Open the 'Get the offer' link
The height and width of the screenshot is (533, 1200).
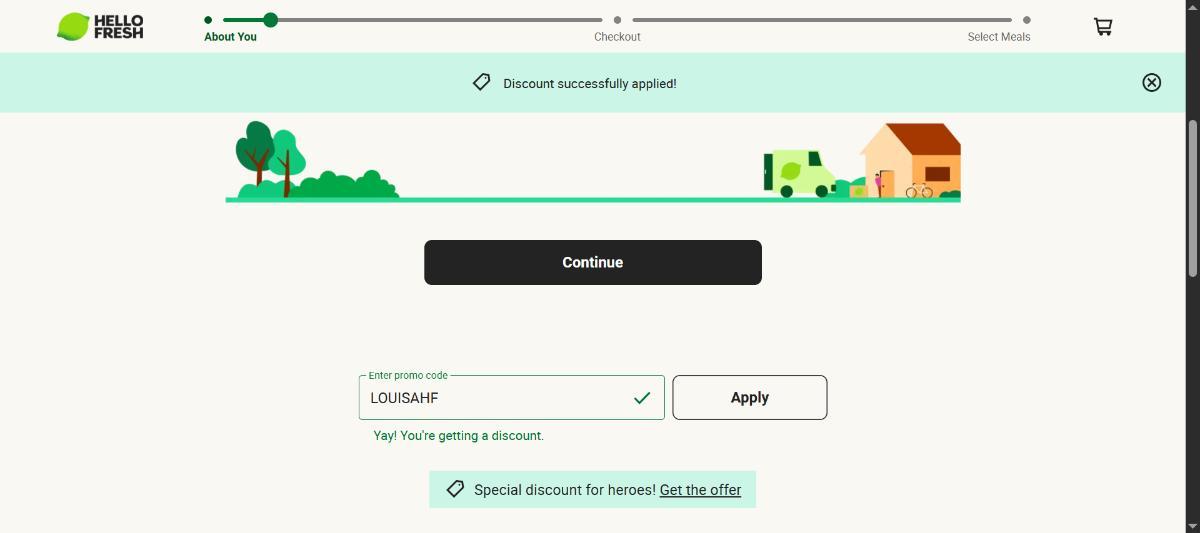tap(700, 490)
